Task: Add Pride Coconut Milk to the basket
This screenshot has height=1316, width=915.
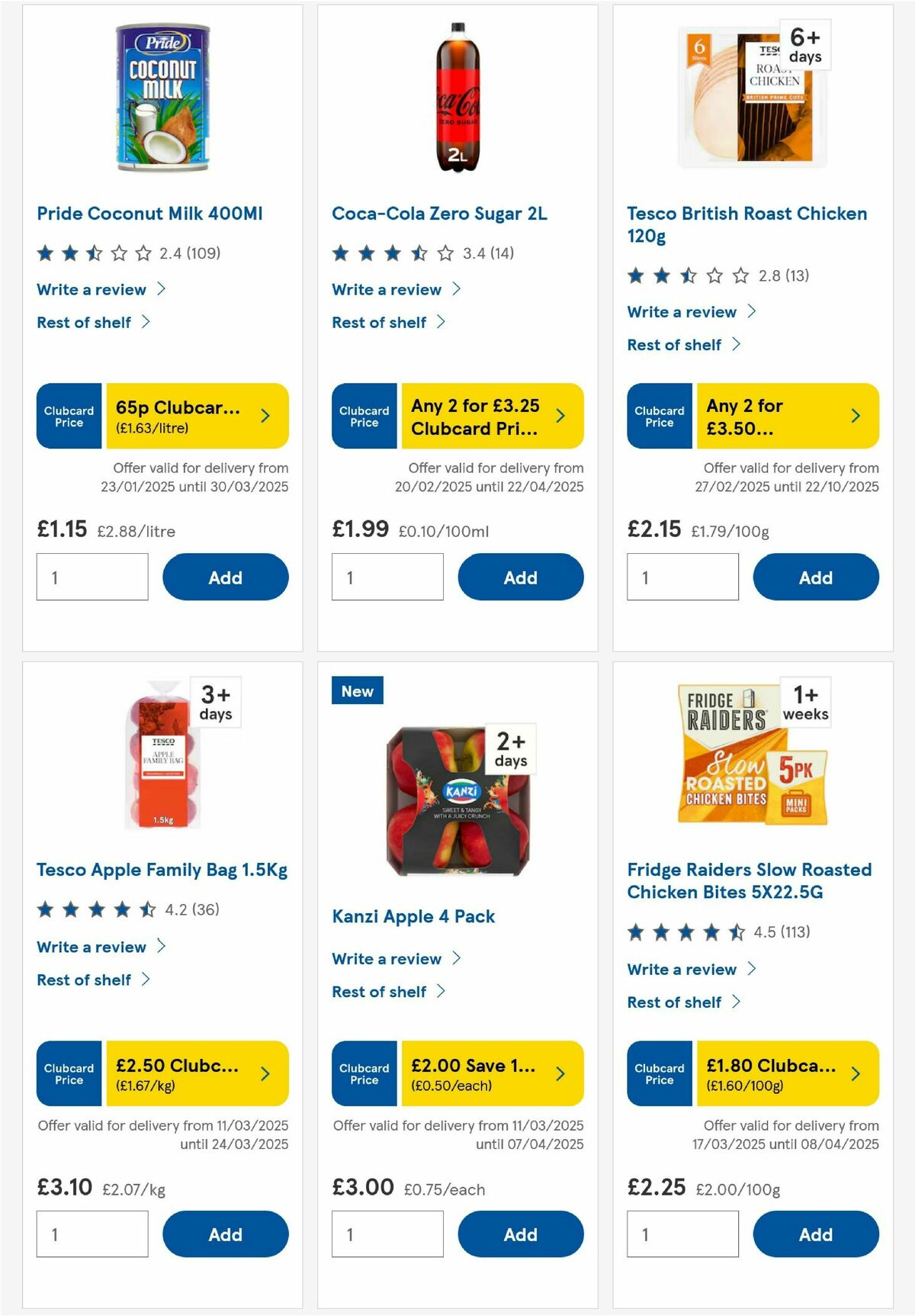Action: (224, 578)
